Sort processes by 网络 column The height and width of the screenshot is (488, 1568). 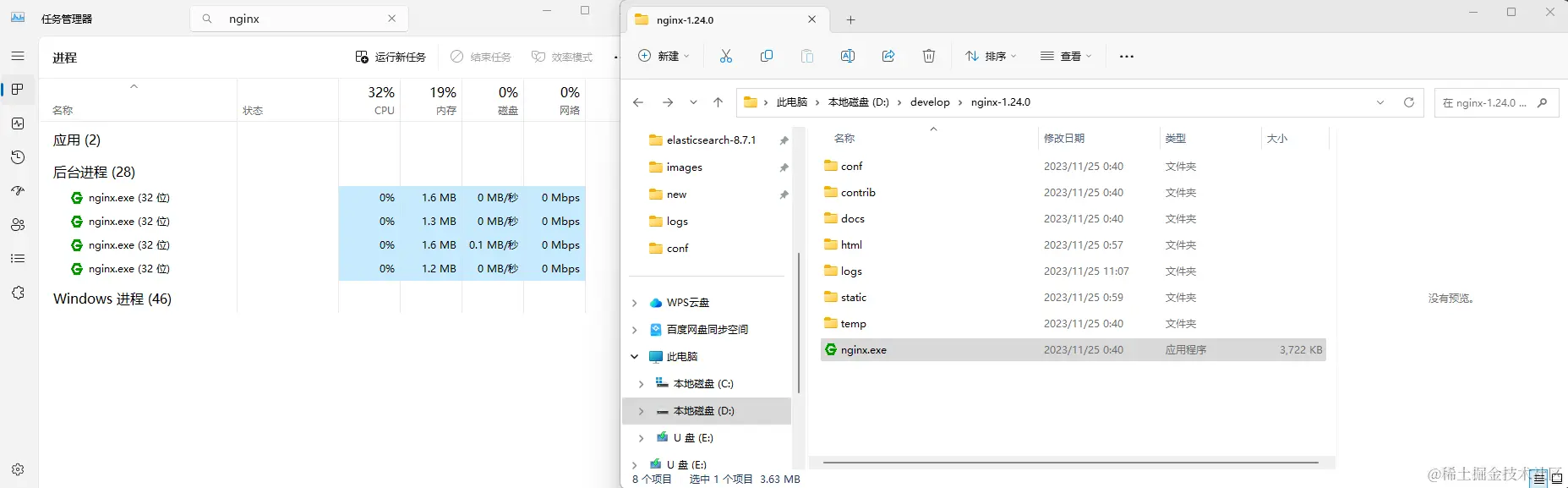click(555, 100)
